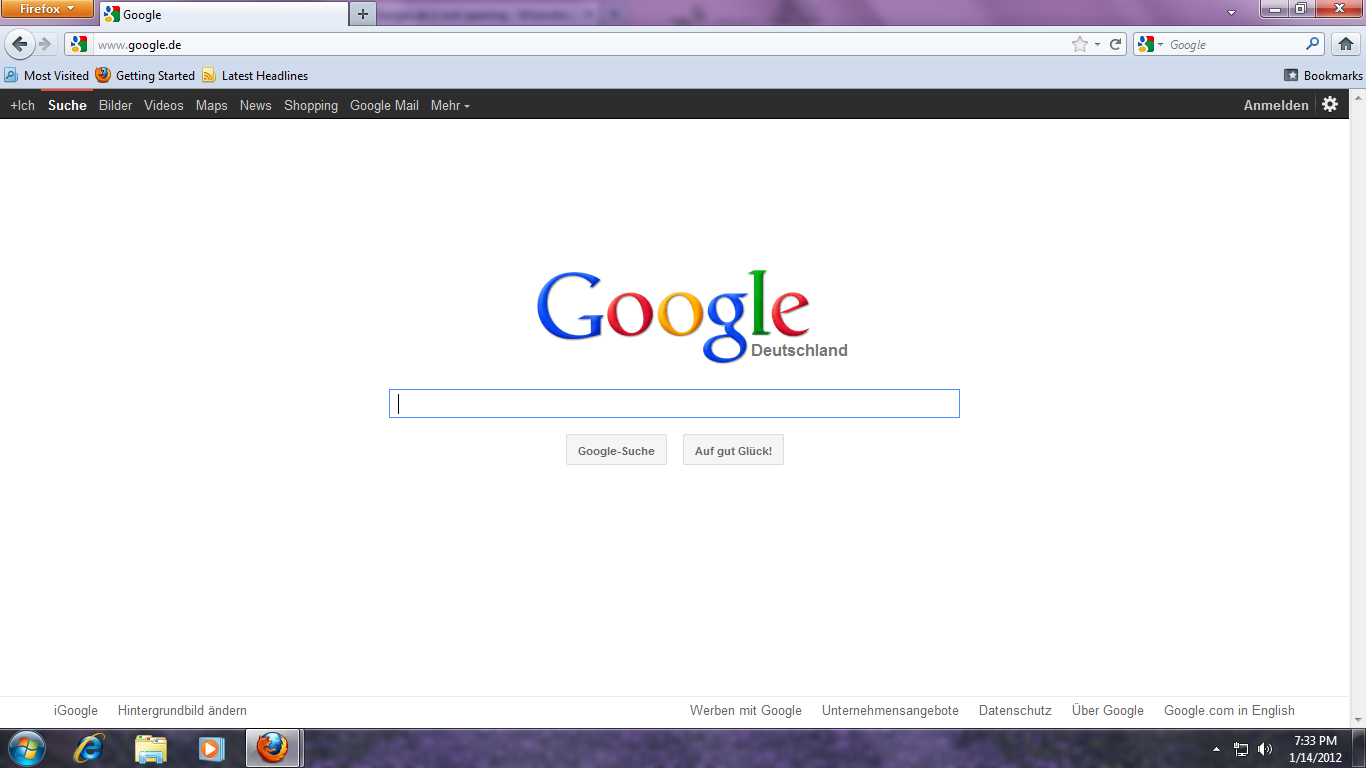Open the Bookmarks button on the toolbar

point(1324,75)
